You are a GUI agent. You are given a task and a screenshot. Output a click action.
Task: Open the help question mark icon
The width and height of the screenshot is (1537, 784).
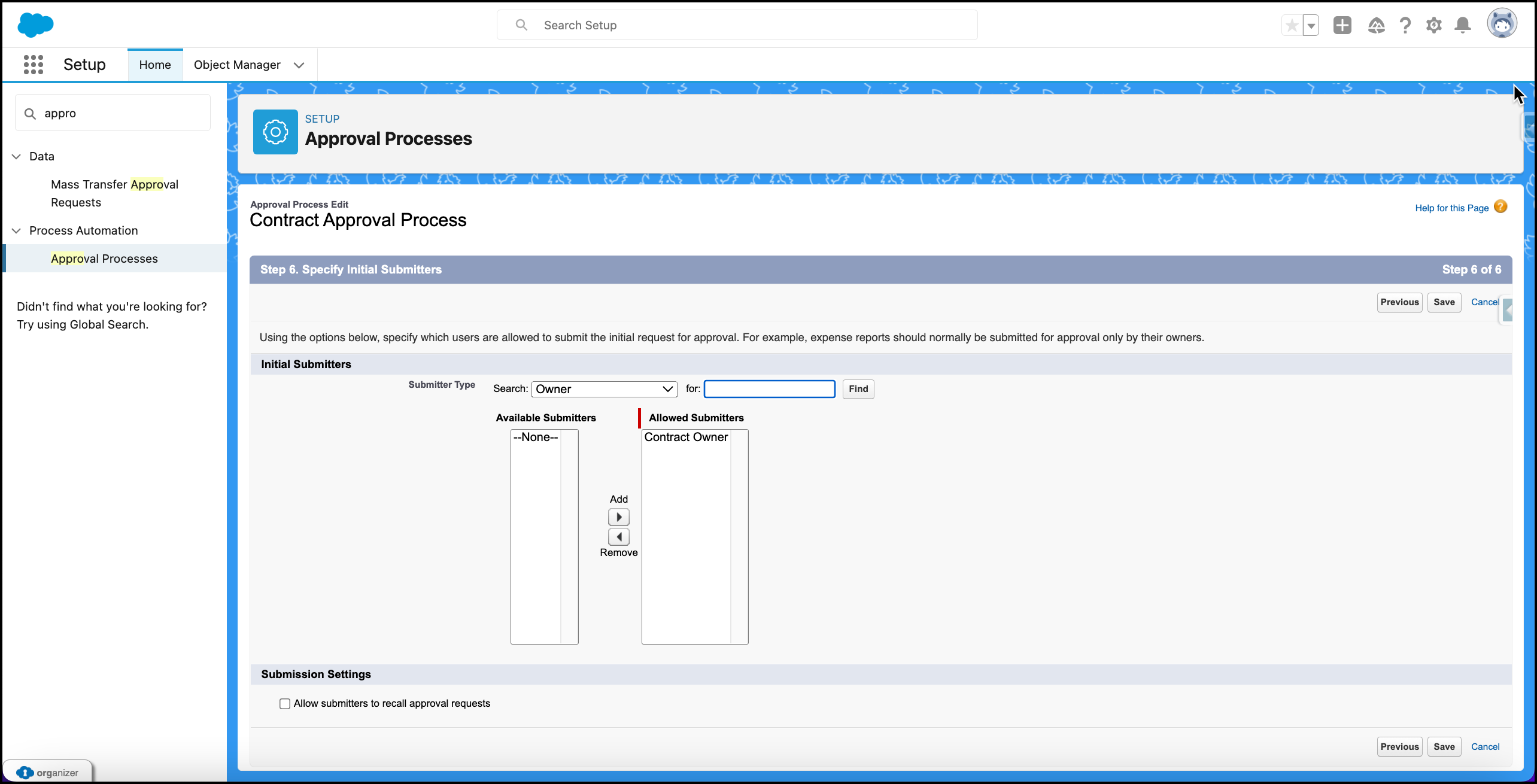click(1405, 25)
